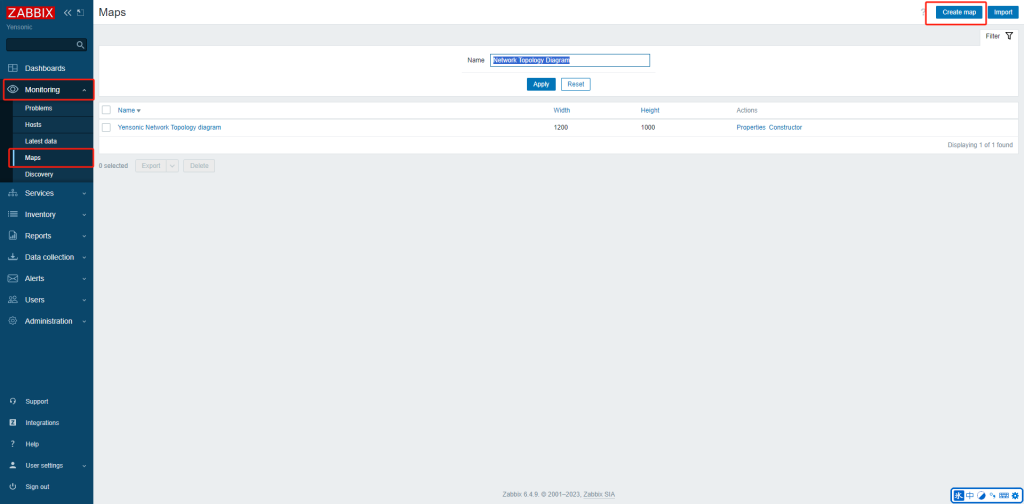The width and height of the screenshot is (1024, 504).
Task: Click the Dashboards grid icon
Action: (12, 68)
